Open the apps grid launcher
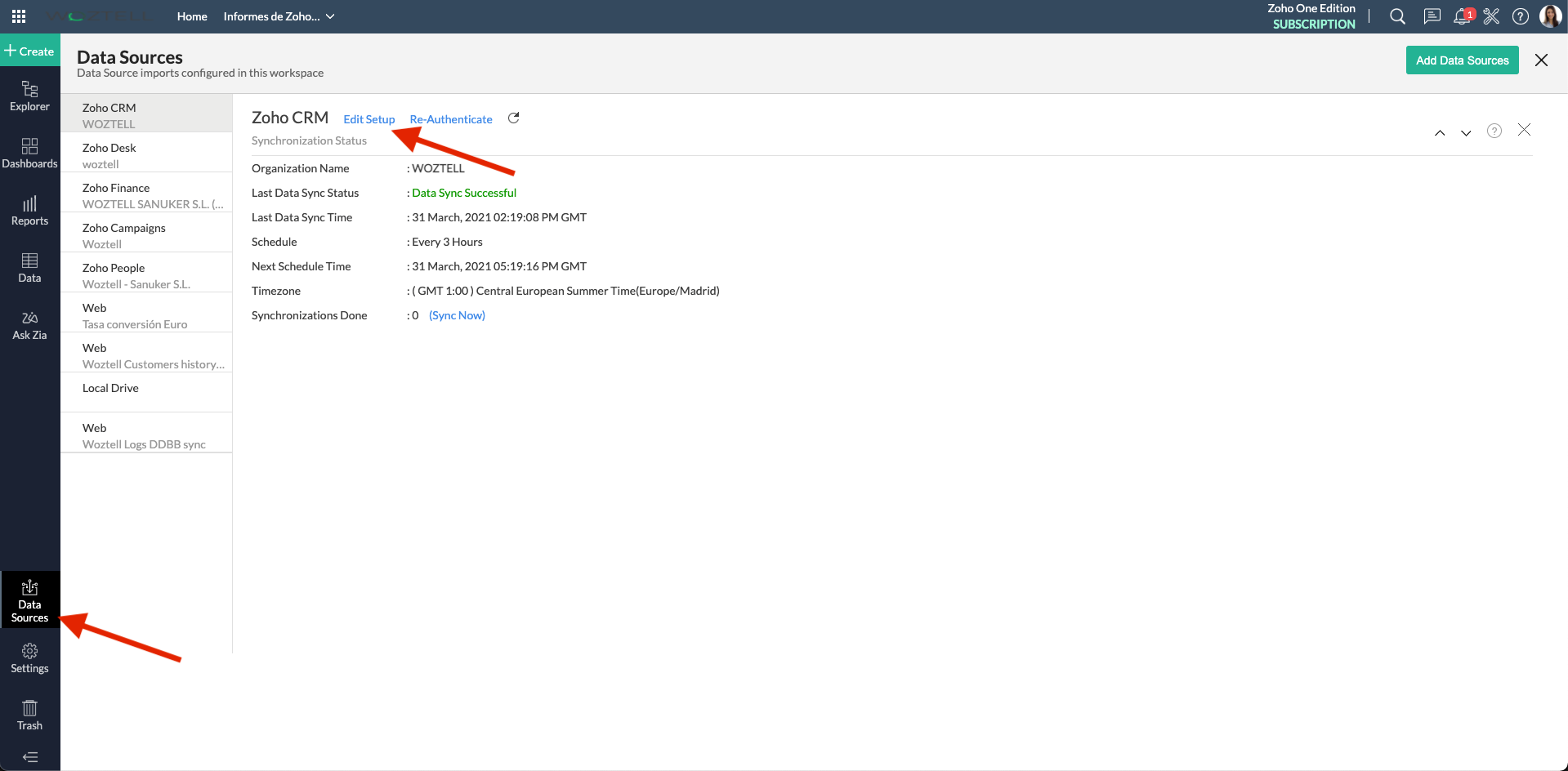This screenshot has height=771, width=1568. [19, 16]
